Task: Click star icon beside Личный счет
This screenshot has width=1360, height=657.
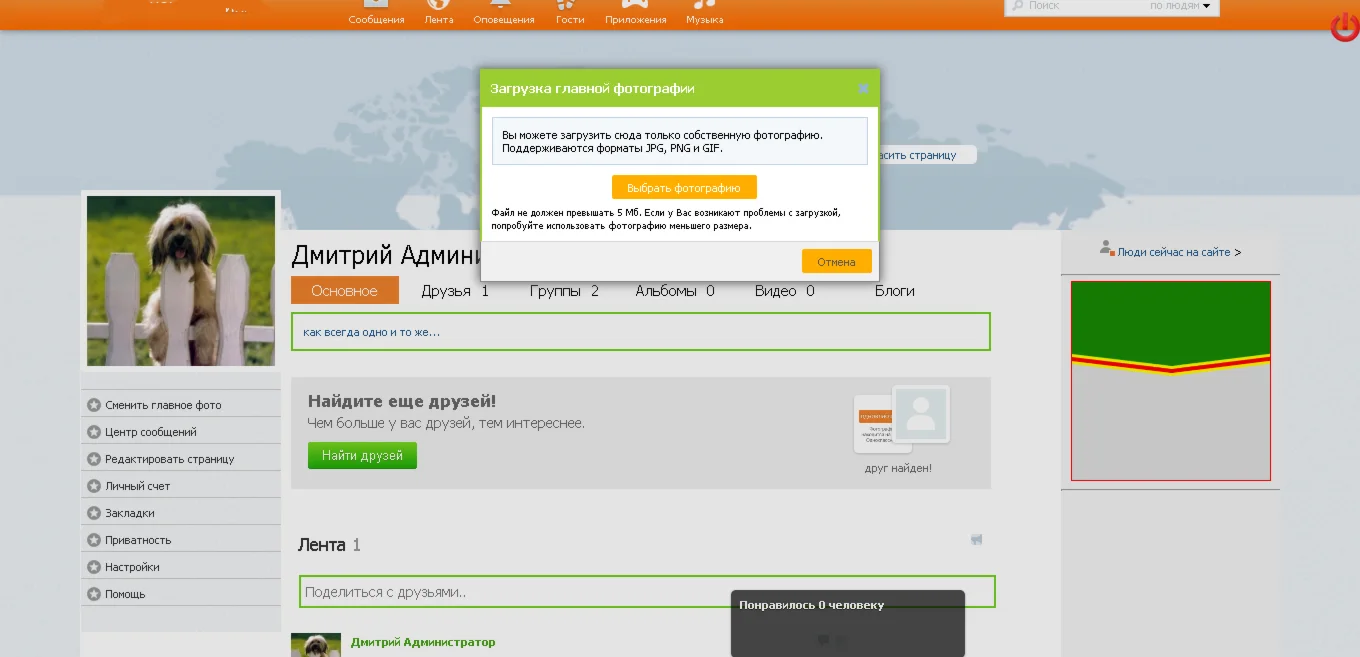Action: coord(94,486)
